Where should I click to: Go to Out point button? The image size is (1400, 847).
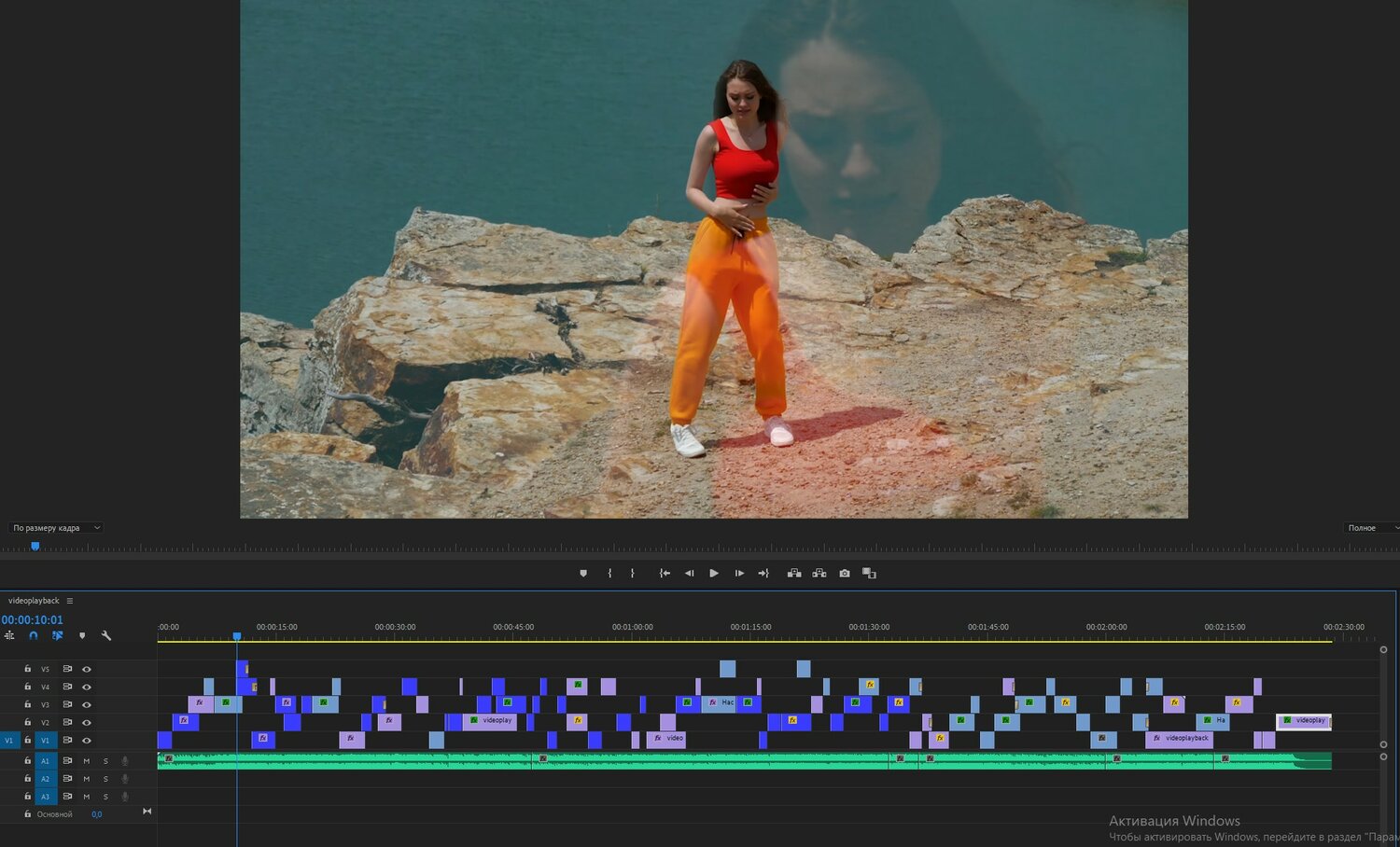click(x=763, y=574)
